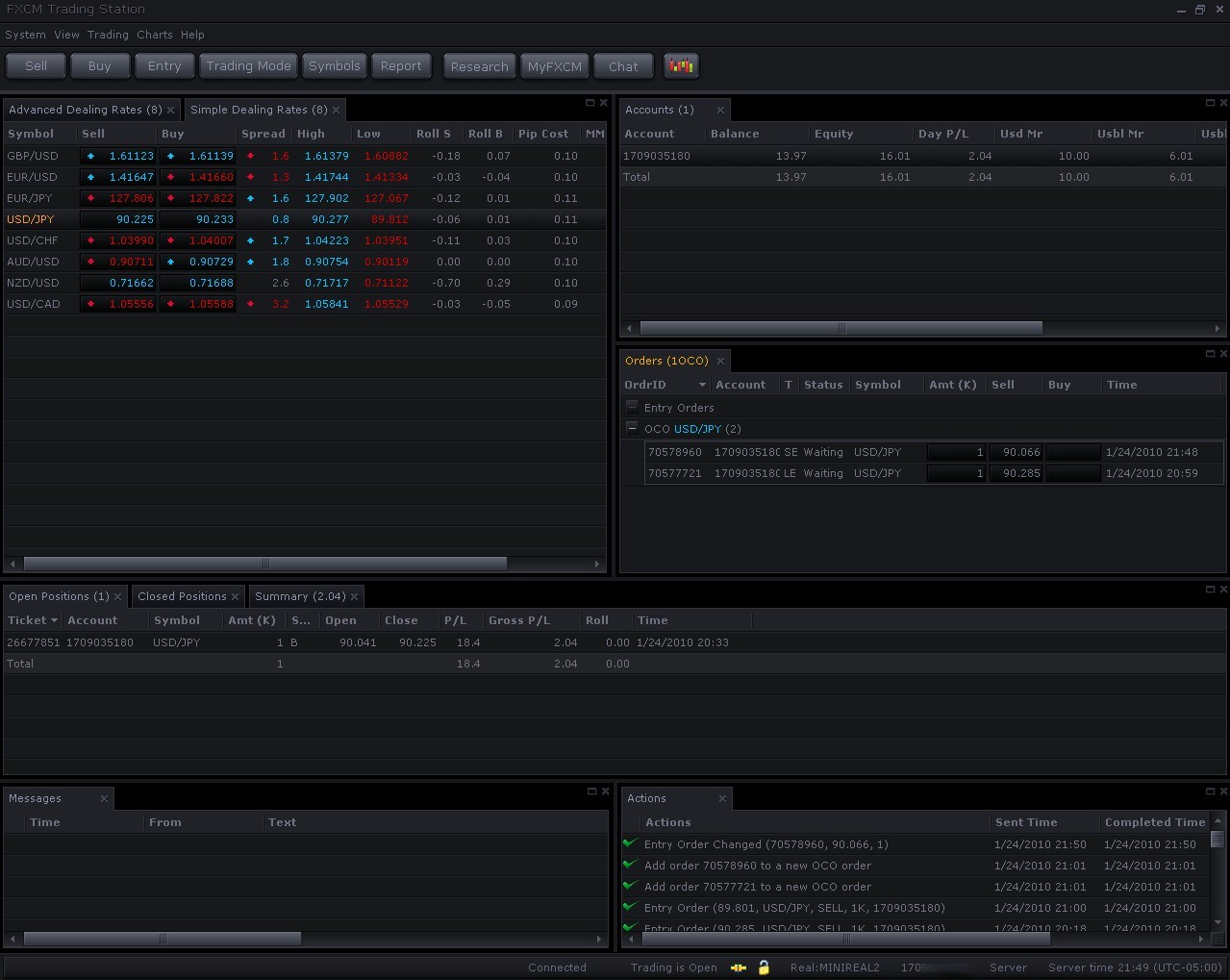
Task: Click 'Trading is Open' status text
Action: (x=673, y=967)
